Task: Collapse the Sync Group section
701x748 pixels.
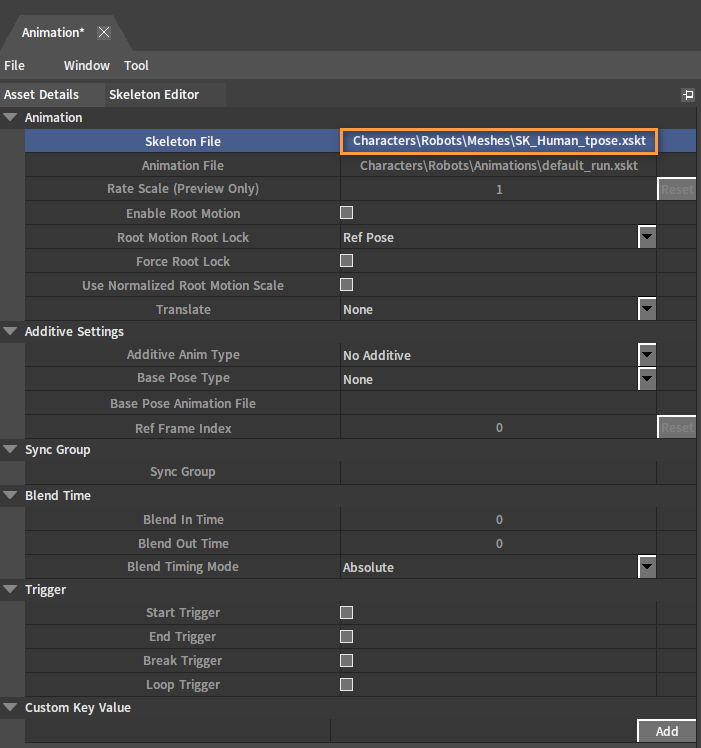Action: tap(10, 449)
